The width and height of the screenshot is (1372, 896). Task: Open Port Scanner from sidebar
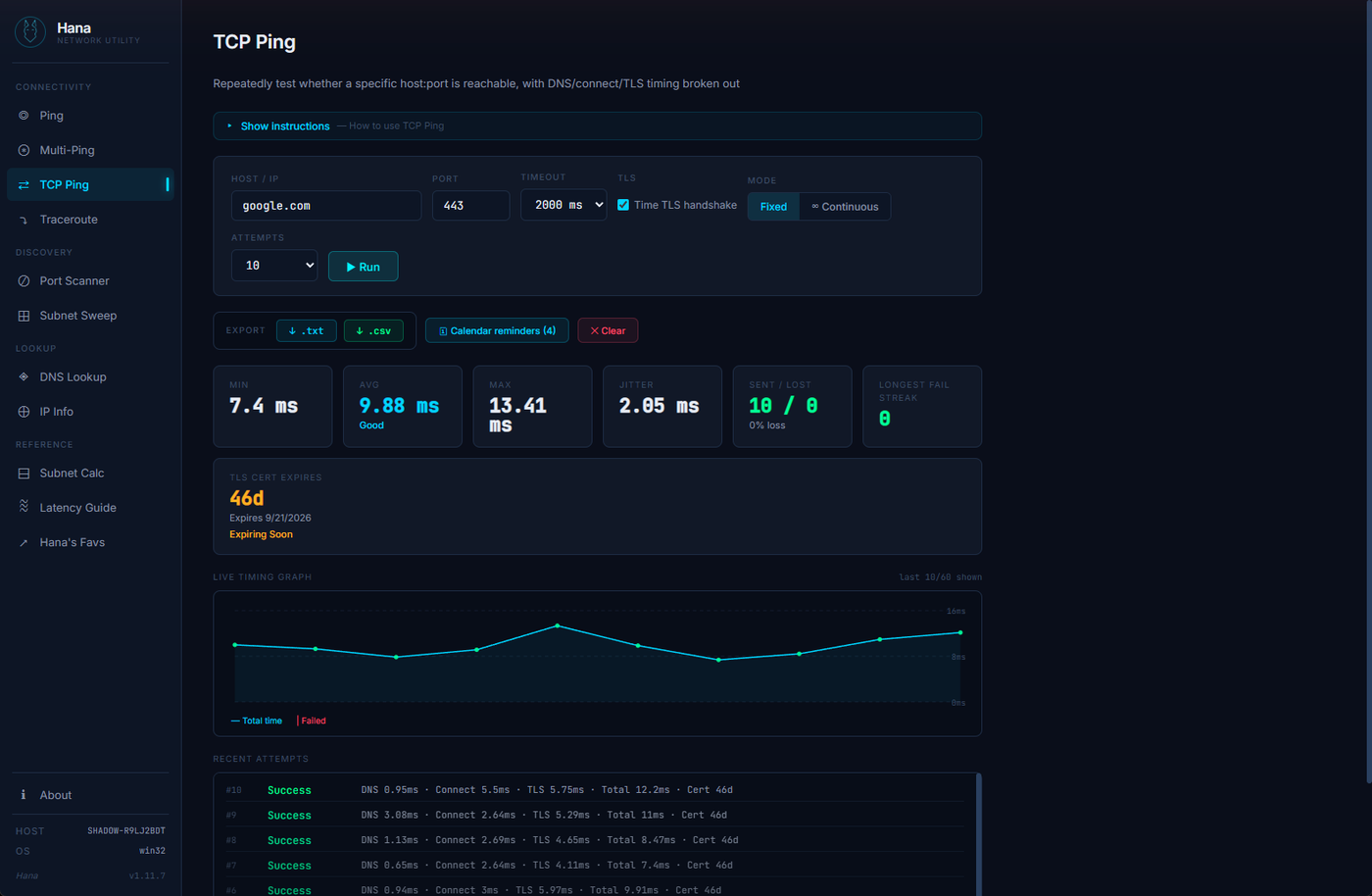pyautogui.click(x=90, y=281)
